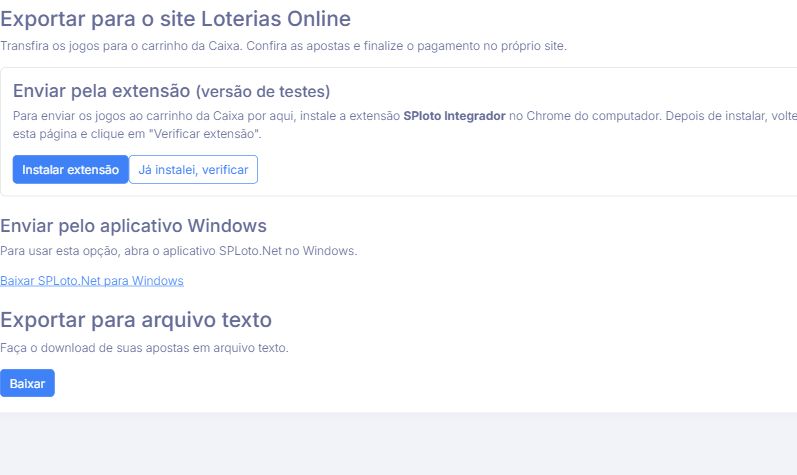Click the Enviar pelo aplicativo Windows heading

[x=133, y=226]
